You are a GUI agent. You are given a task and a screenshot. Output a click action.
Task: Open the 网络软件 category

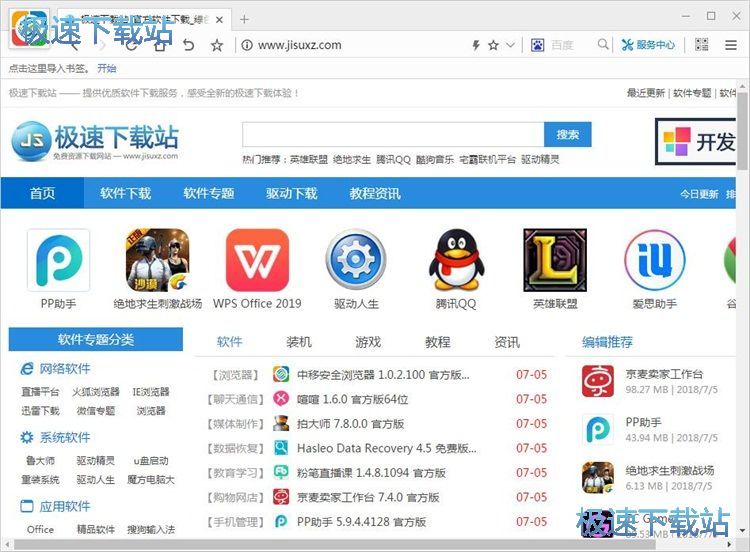[65, 368]
